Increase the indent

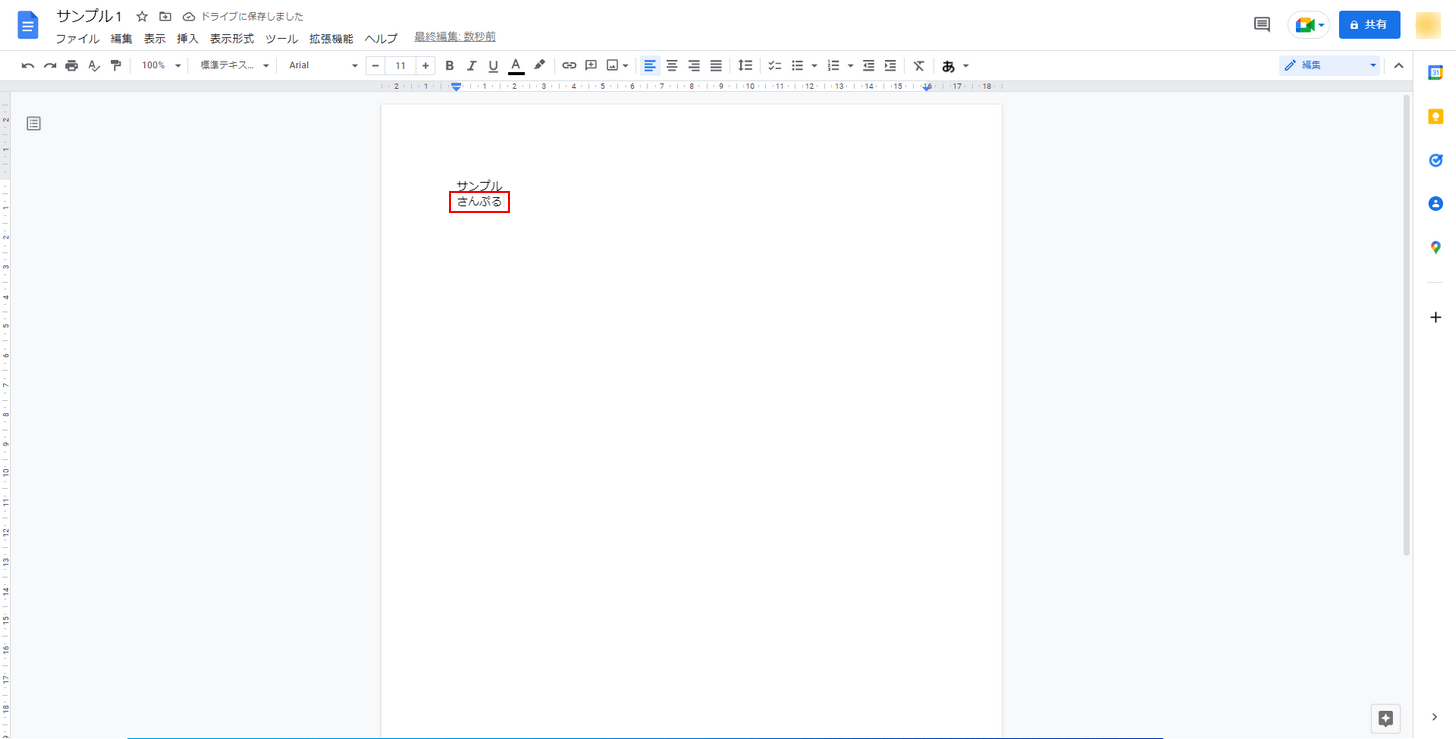[x=890, y=66]
